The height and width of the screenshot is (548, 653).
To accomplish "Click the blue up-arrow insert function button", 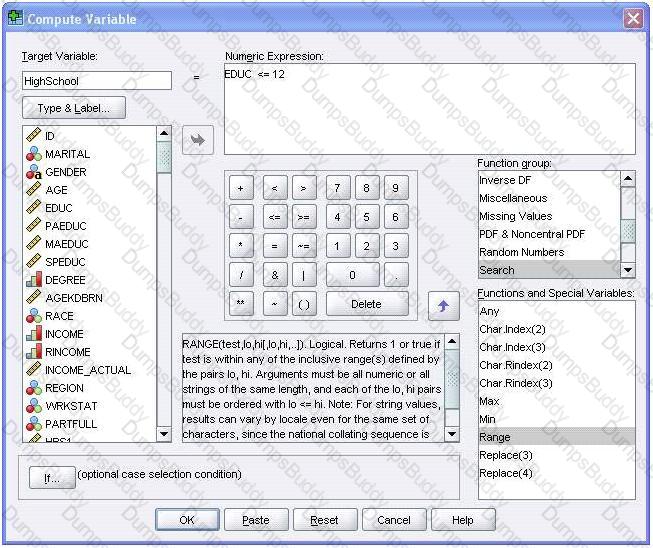I will click(x=444, y=306).
